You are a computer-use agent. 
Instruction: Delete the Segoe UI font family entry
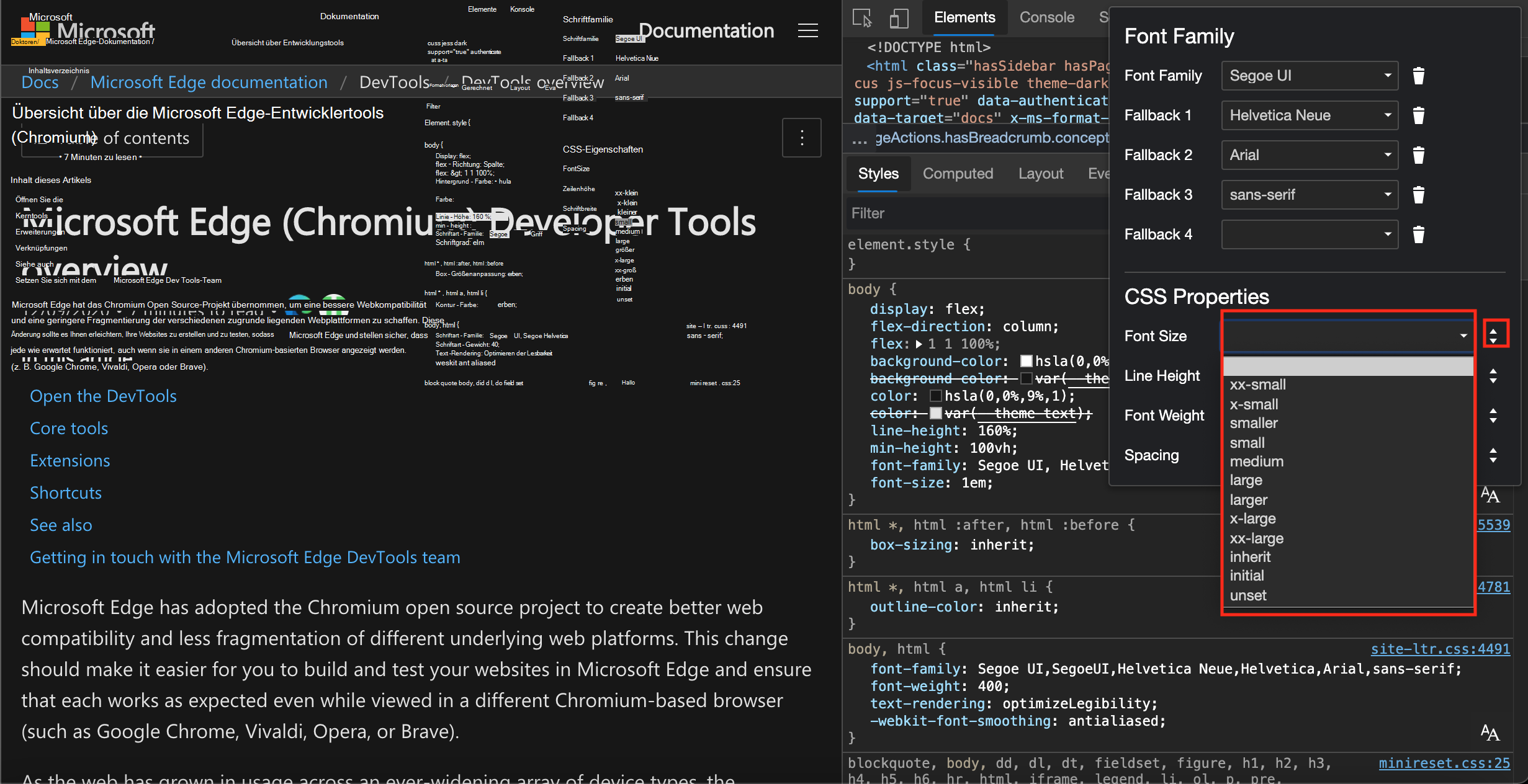click(x=1418, y=76)
